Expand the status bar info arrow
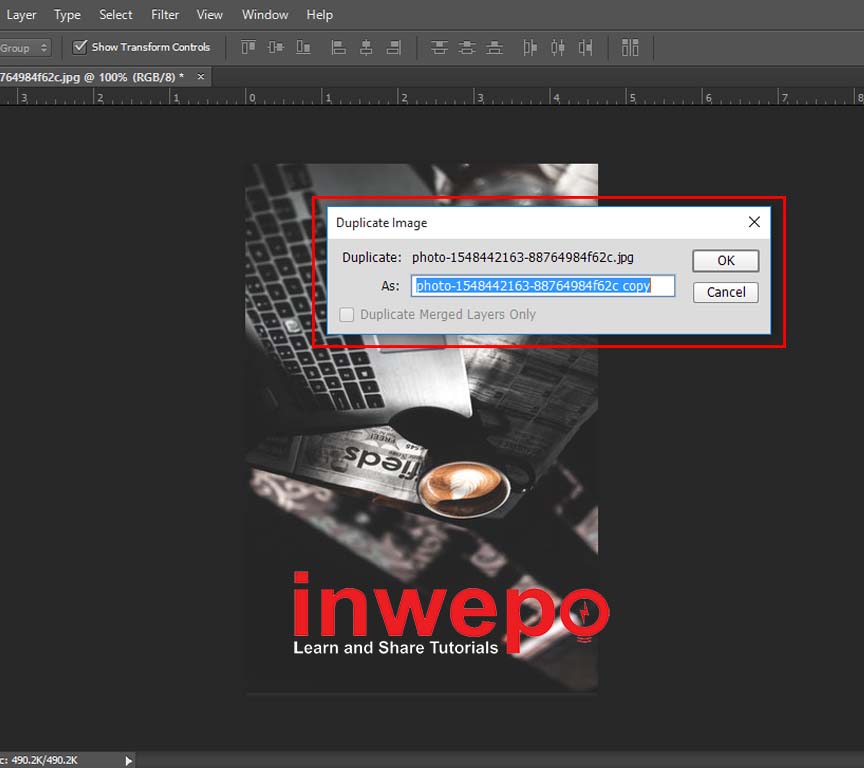This screenshot has height=768, width=864. [x=128, y=761]
